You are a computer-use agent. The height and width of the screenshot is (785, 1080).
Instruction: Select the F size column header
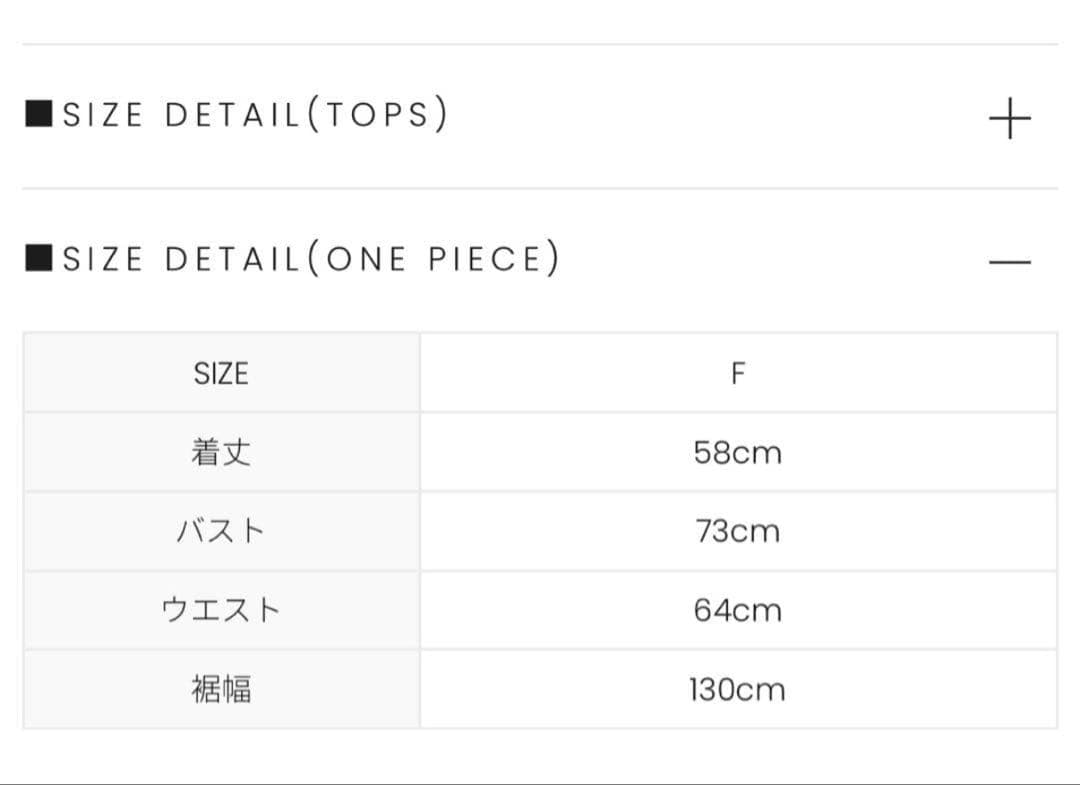point(738,373)
